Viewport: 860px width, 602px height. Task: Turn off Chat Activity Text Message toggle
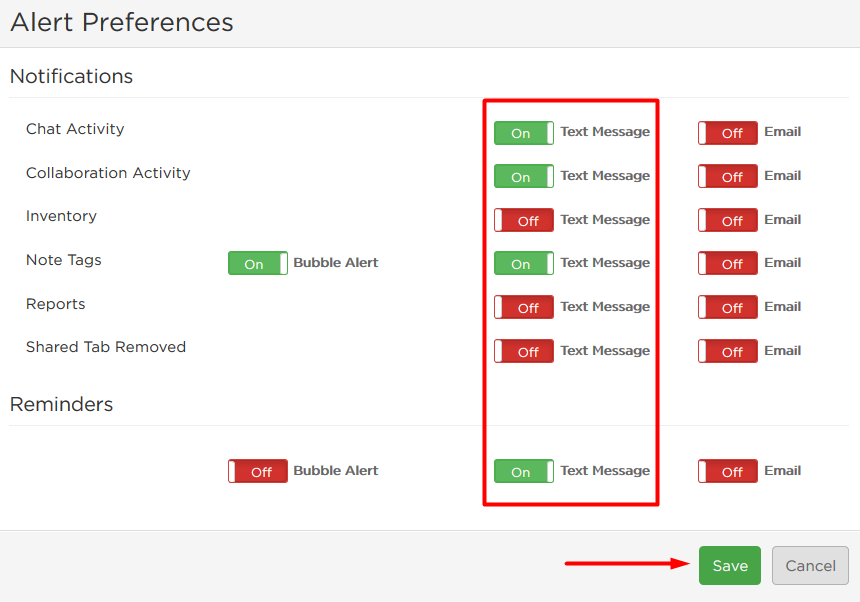click(x=524, y=133)
